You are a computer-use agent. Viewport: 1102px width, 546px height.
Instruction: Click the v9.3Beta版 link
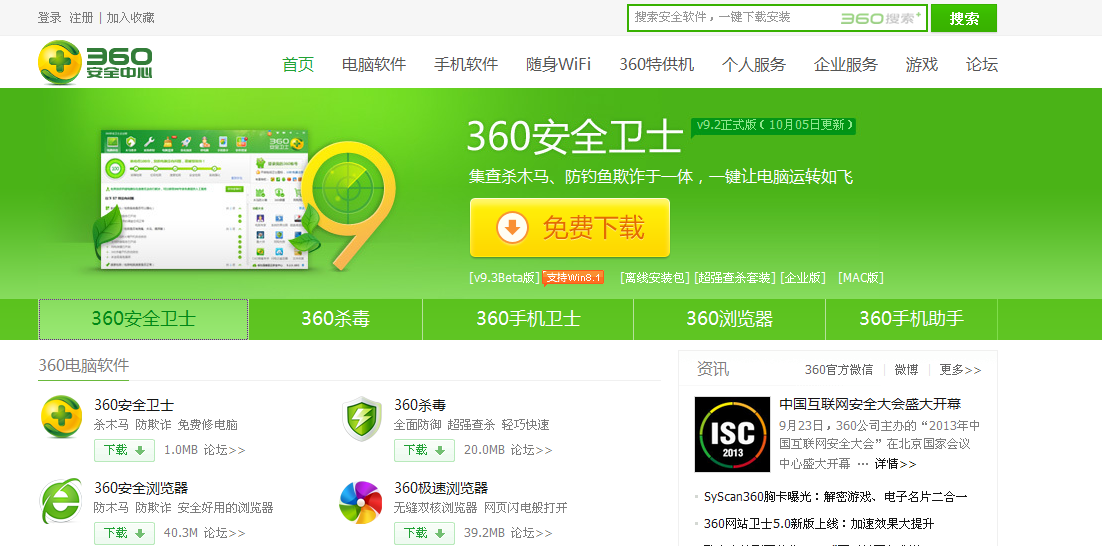pyautogui.click(x=505, y=278)
